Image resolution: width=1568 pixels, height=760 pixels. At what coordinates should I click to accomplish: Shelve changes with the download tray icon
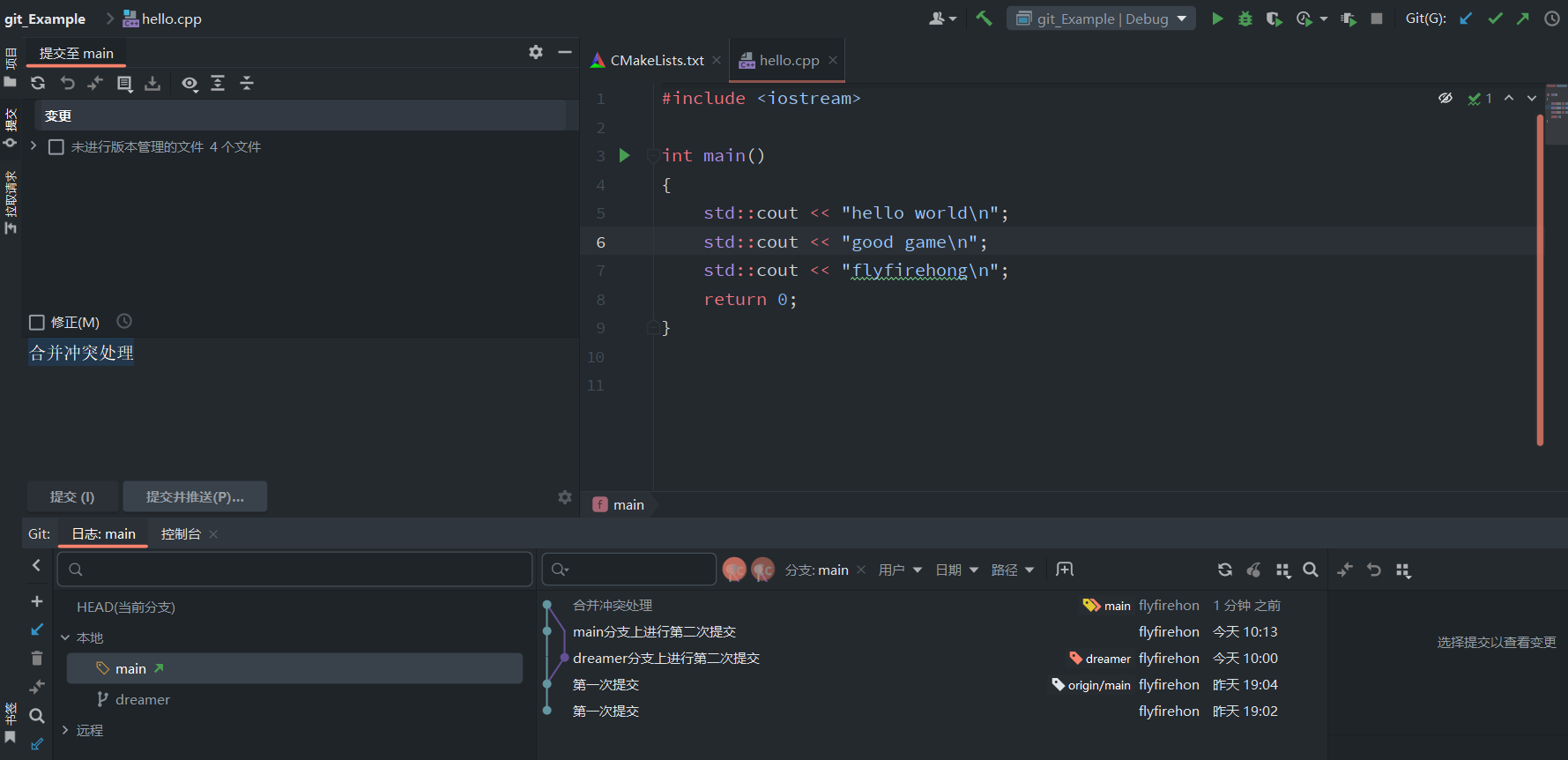(152, 83)
